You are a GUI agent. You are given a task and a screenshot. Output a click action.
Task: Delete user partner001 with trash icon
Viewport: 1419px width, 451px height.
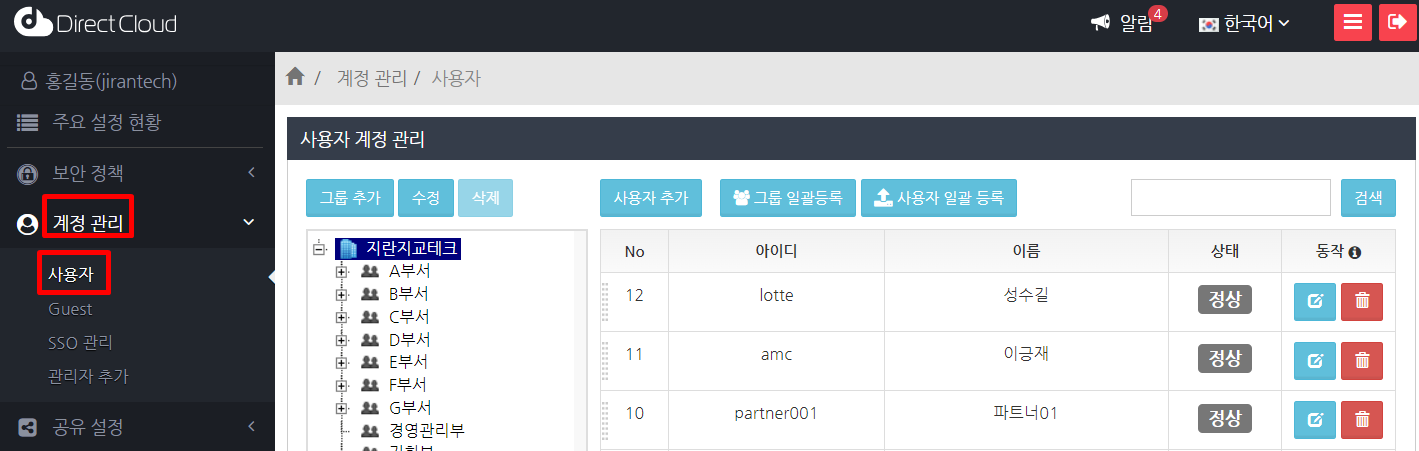click(1362, 420)
